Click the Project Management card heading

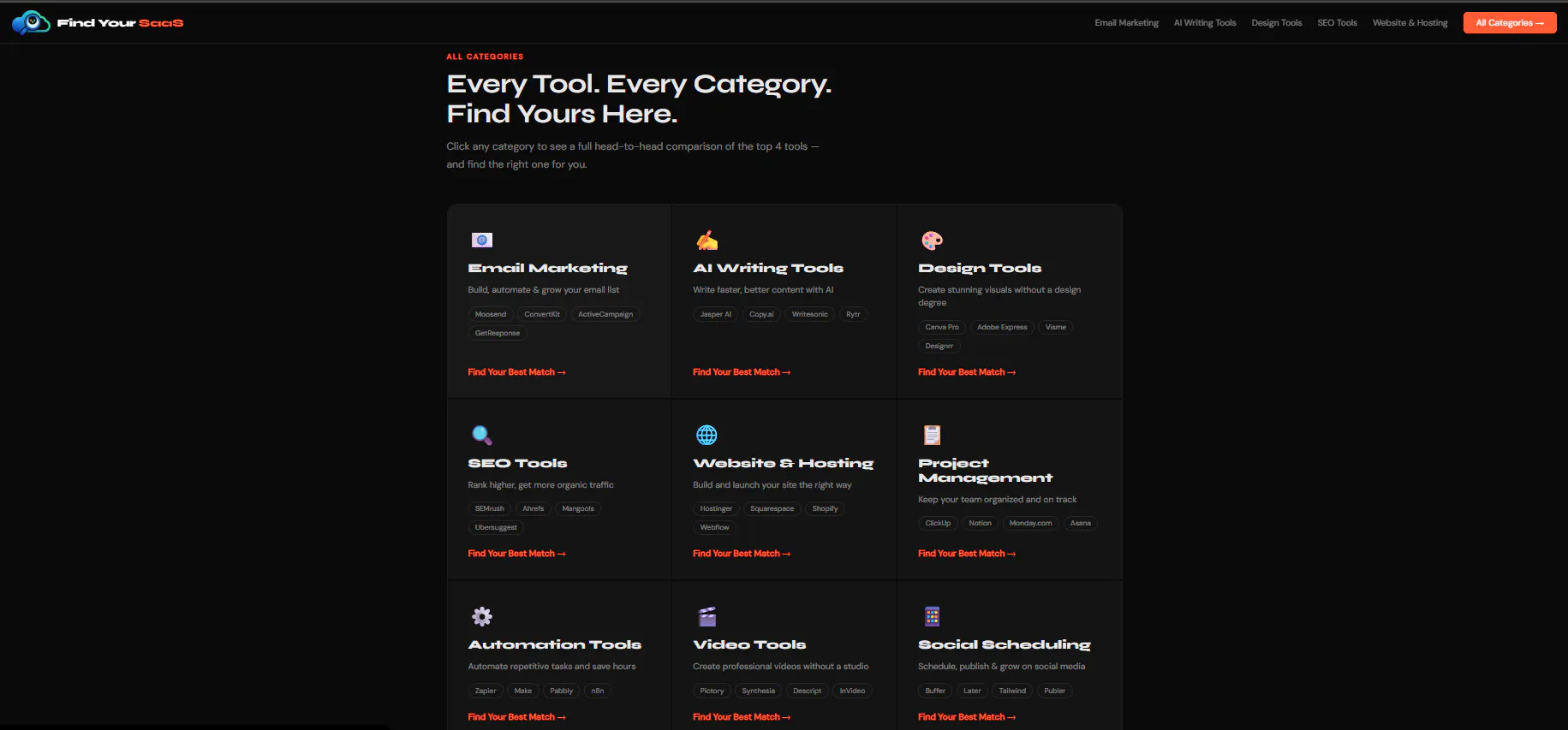[x=985, y=471]
